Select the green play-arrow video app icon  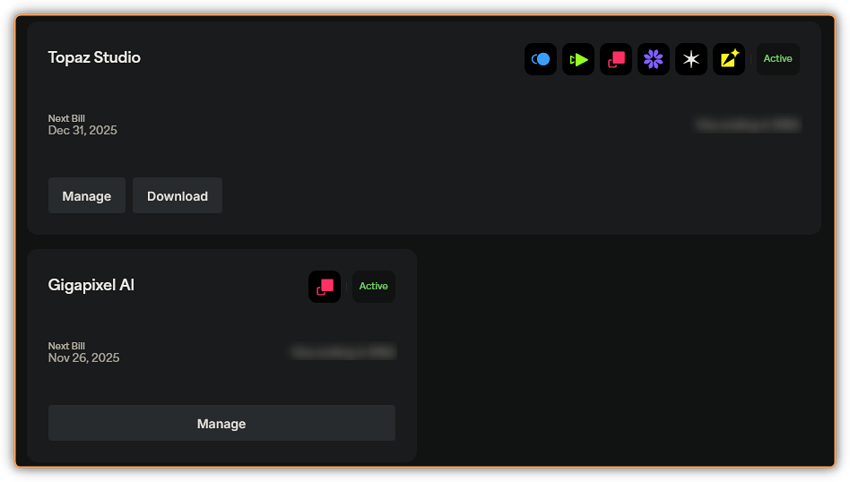tap(578, 59)
